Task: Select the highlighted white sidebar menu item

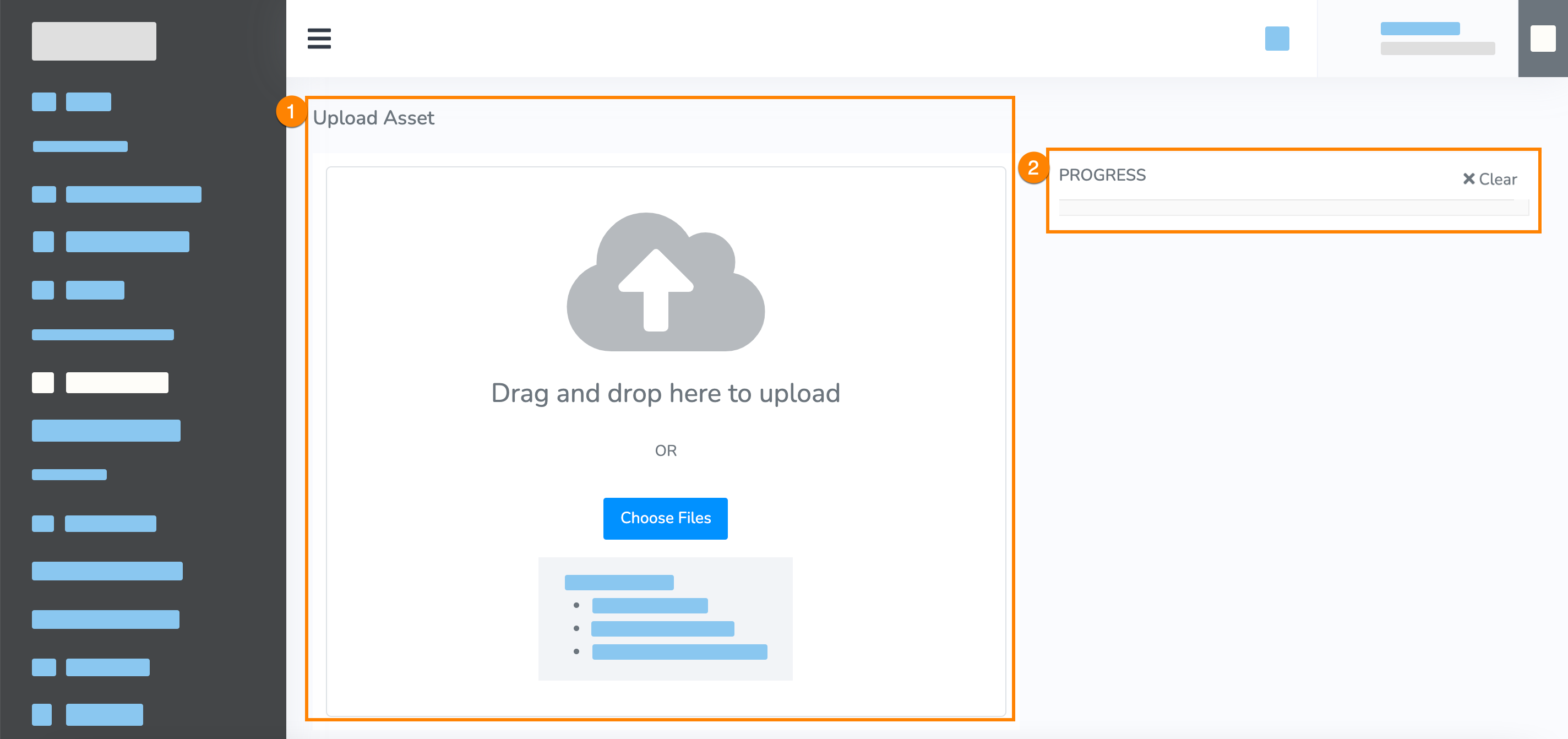Action: click(117, 383)
